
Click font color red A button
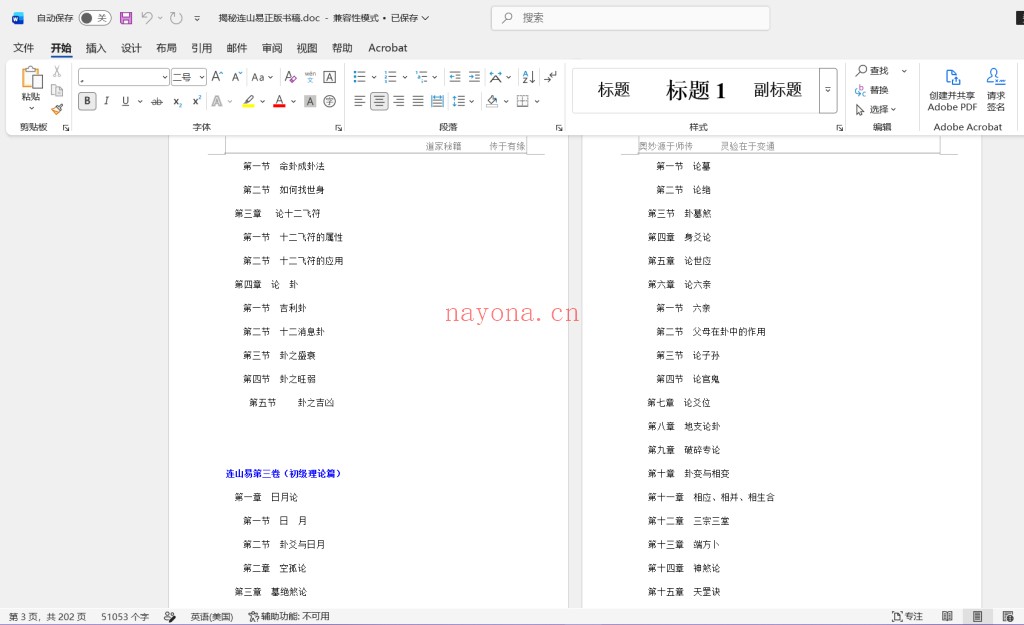[279, 101]
